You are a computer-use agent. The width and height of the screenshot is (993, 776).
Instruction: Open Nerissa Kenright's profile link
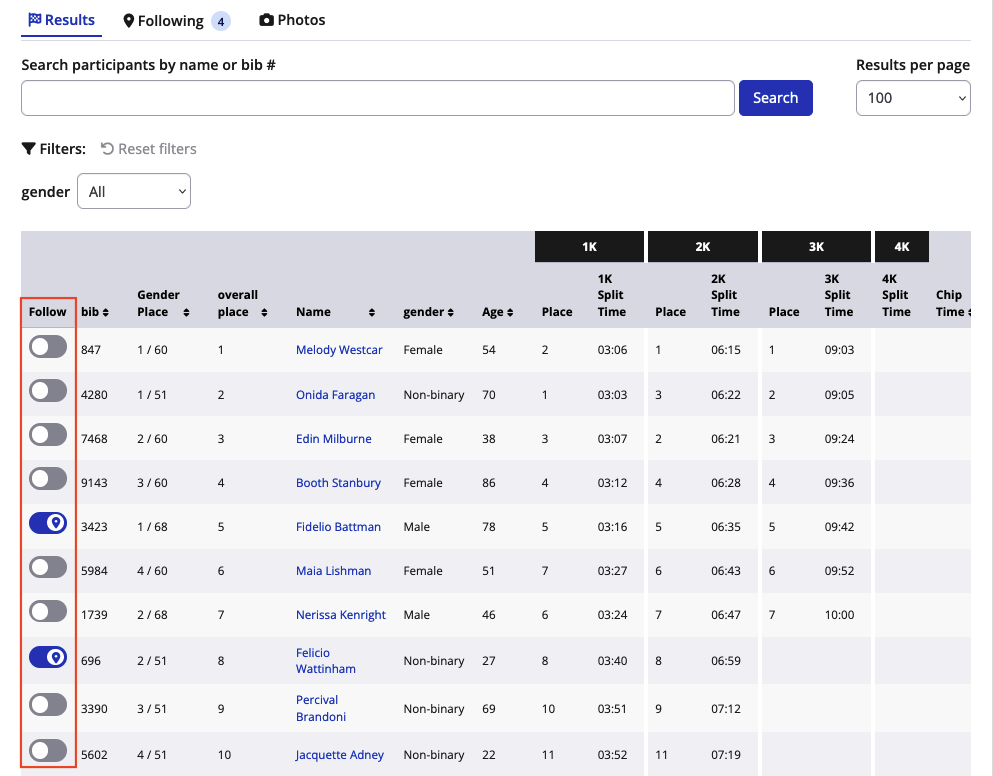coord(340,615)
